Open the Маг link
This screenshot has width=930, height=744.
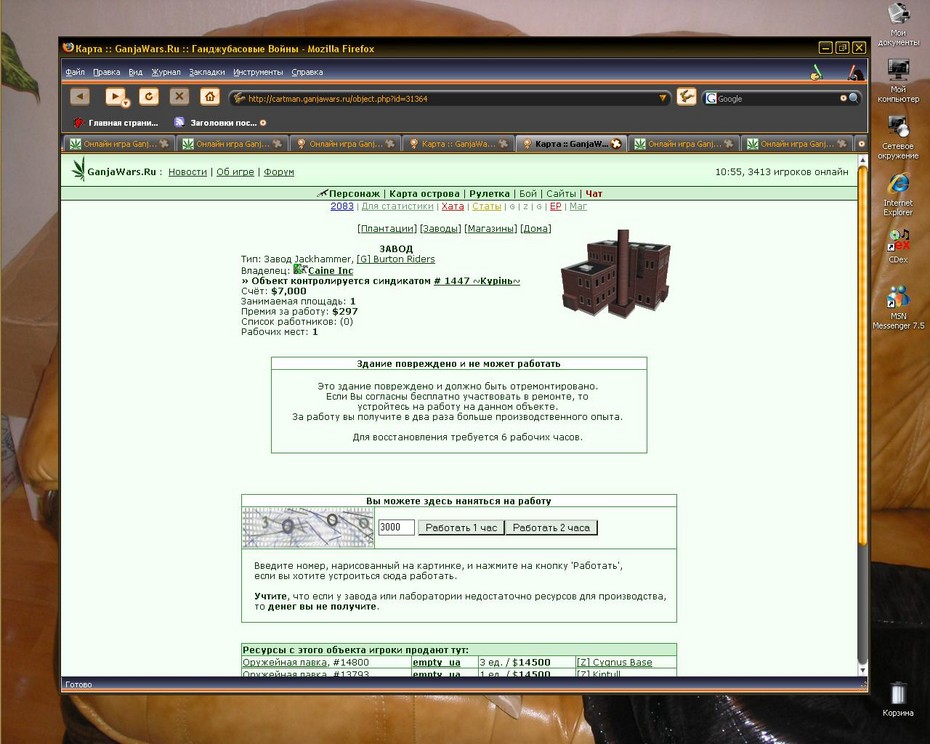click(578, 206)
